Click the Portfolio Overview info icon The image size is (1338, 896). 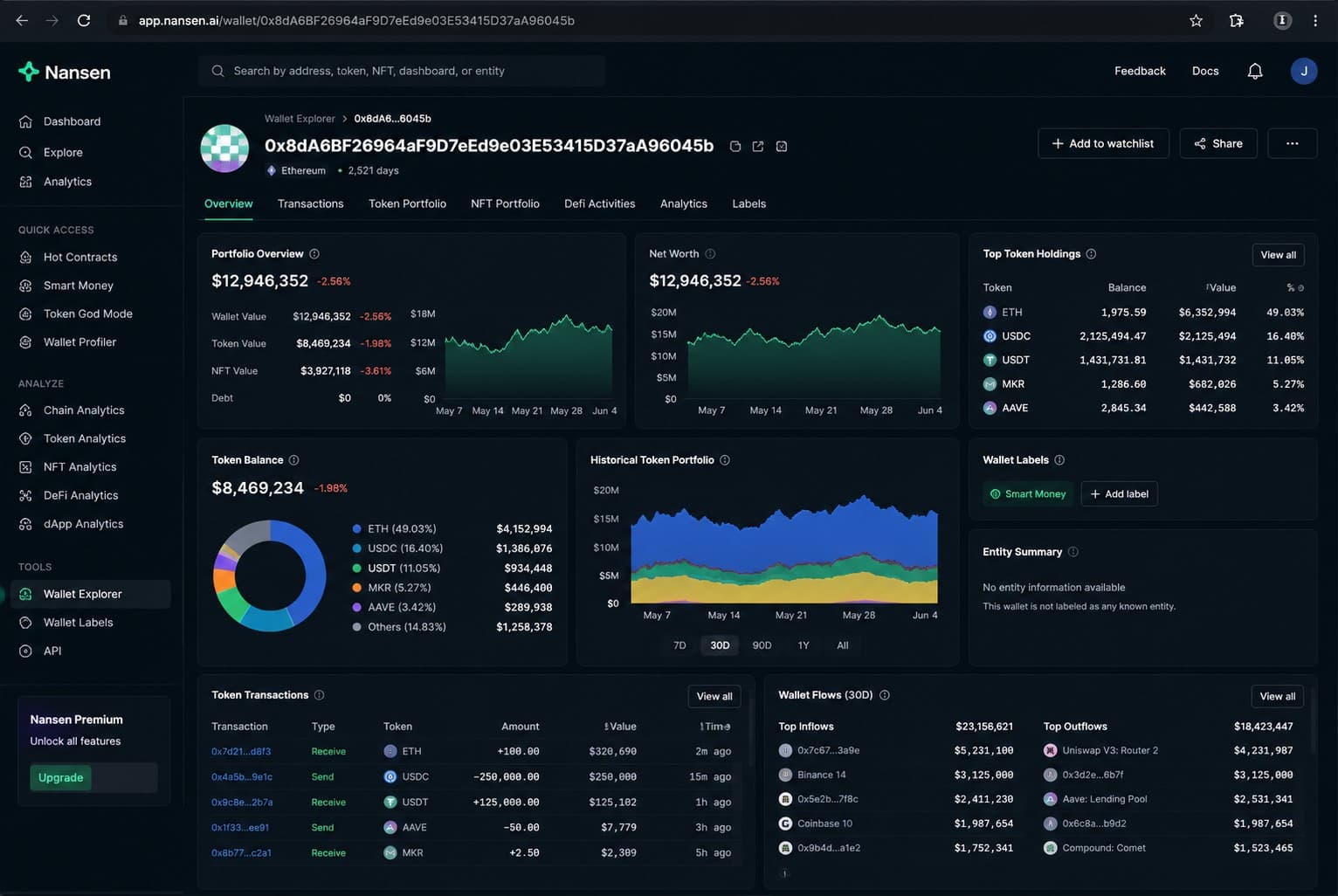(x=314, y=254)
